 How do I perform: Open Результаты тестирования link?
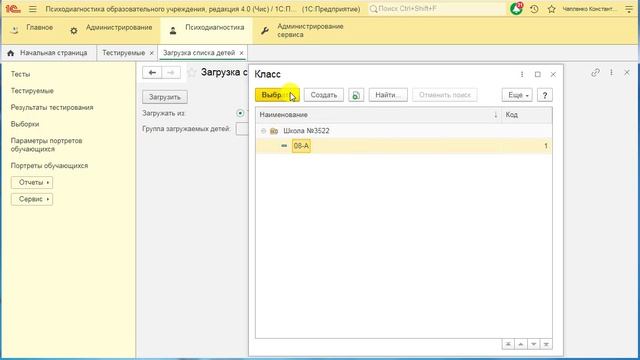coord(52,108)
